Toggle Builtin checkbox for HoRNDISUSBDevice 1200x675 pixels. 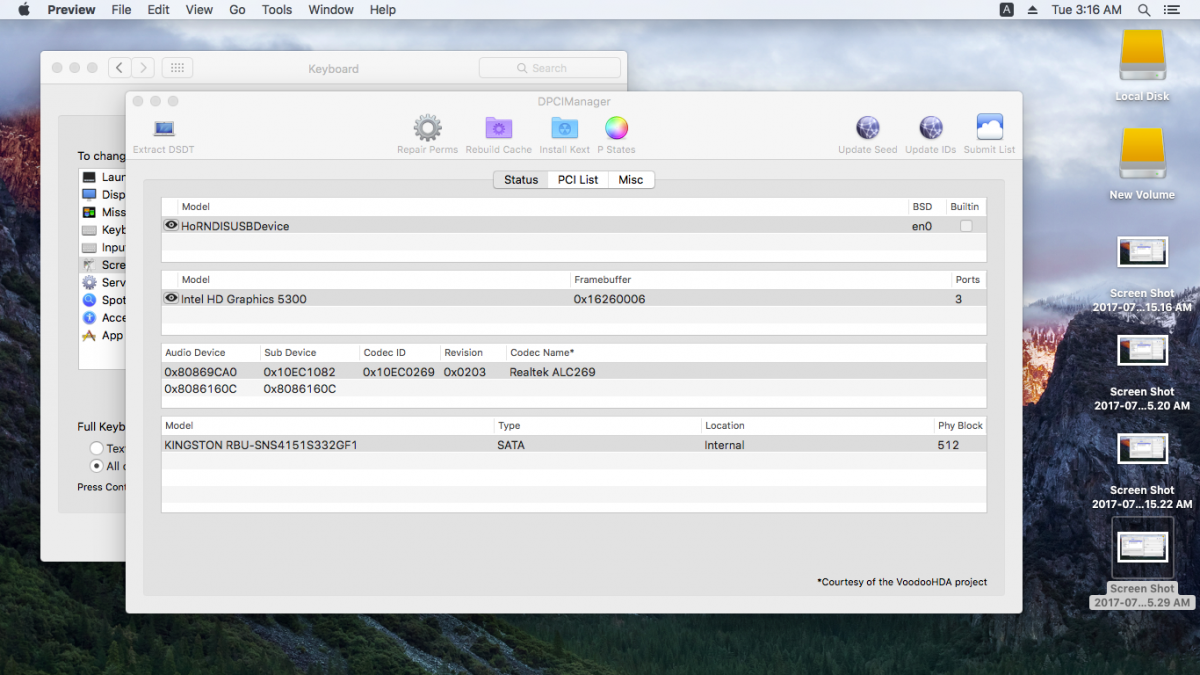966,226
